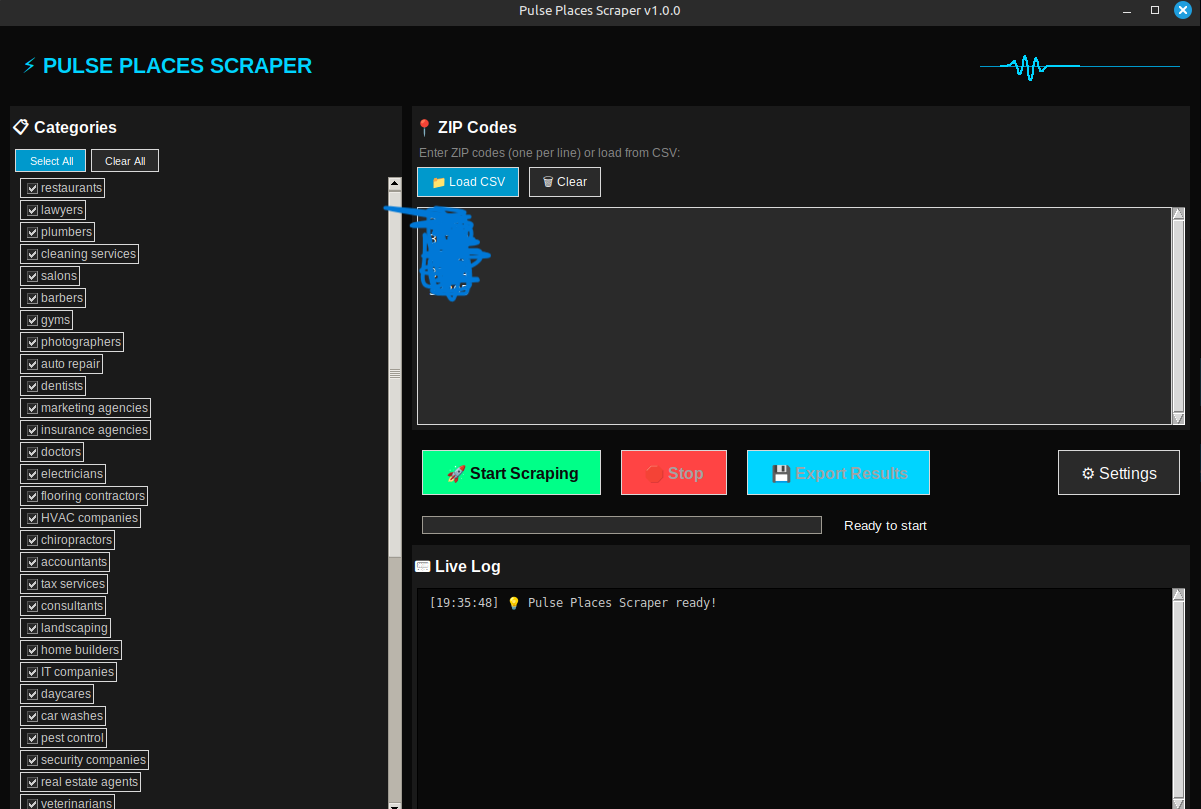The image size is (1201, 809).
Task: Click the folder icon on Load CSV
Action: (437, 181)
